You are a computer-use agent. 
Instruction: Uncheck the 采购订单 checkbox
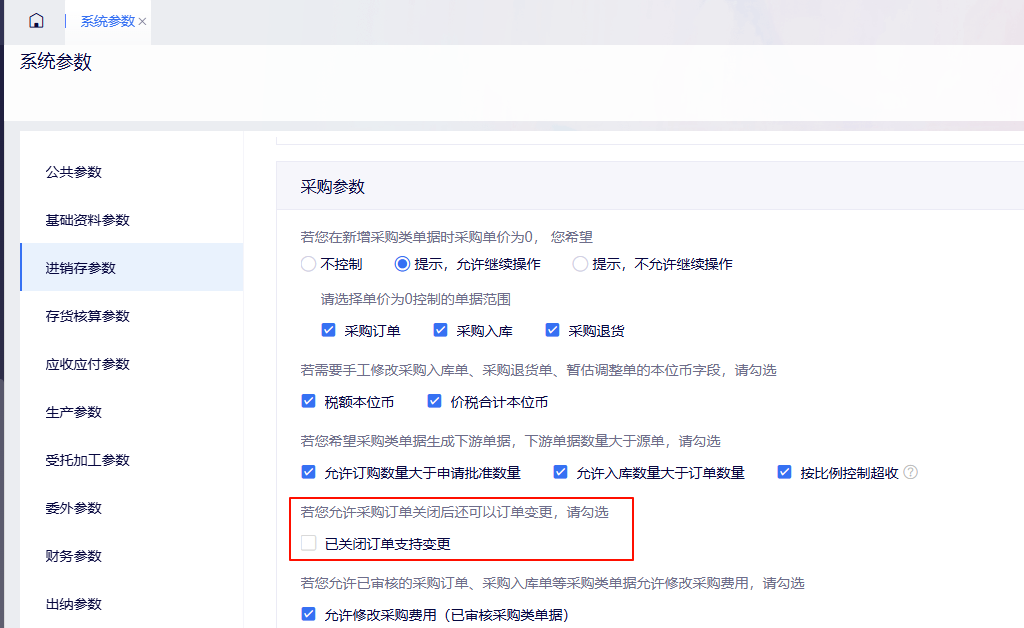pos(328,330)
